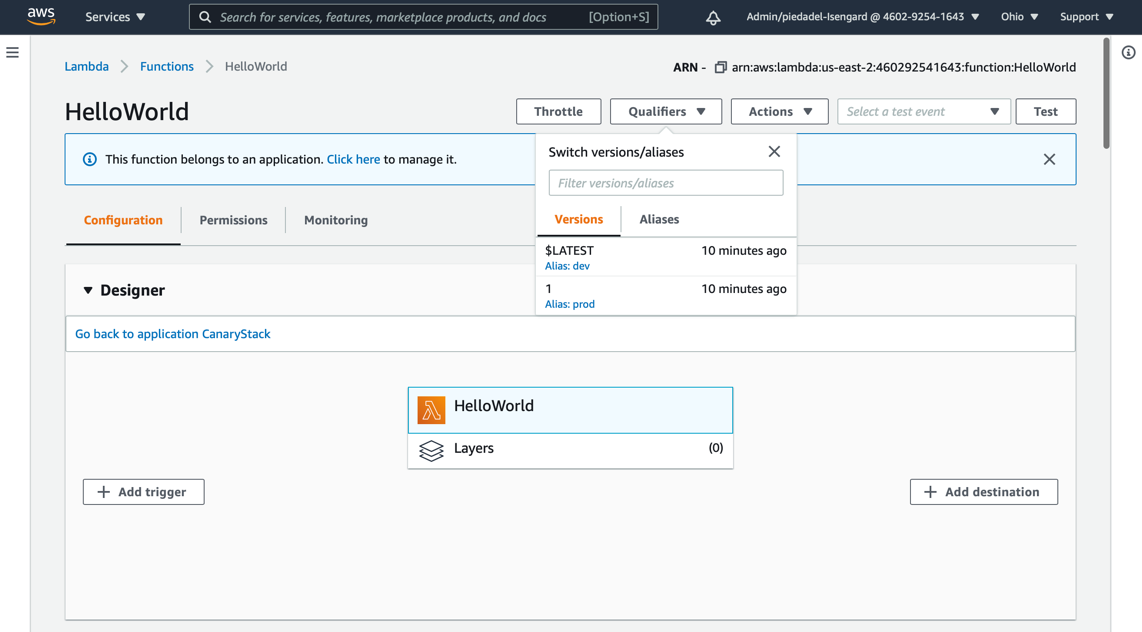Click the Lambda icon in HelloWorld box

431,411
